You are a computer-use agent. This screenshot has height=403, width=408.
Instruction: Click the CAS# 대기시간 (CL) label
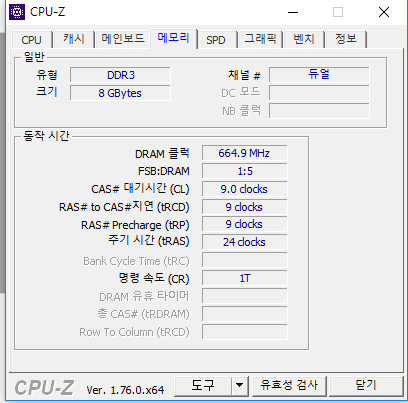click(140, 189)
